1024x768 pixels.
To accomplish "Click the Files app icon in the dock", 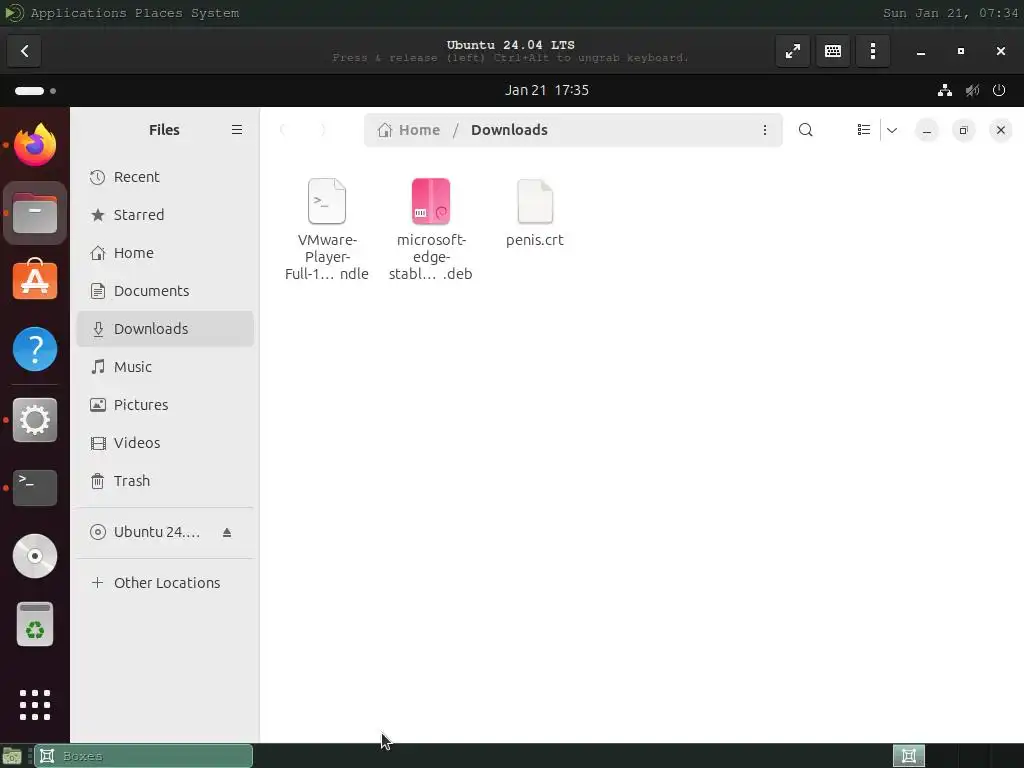I will tap(35, 214).
